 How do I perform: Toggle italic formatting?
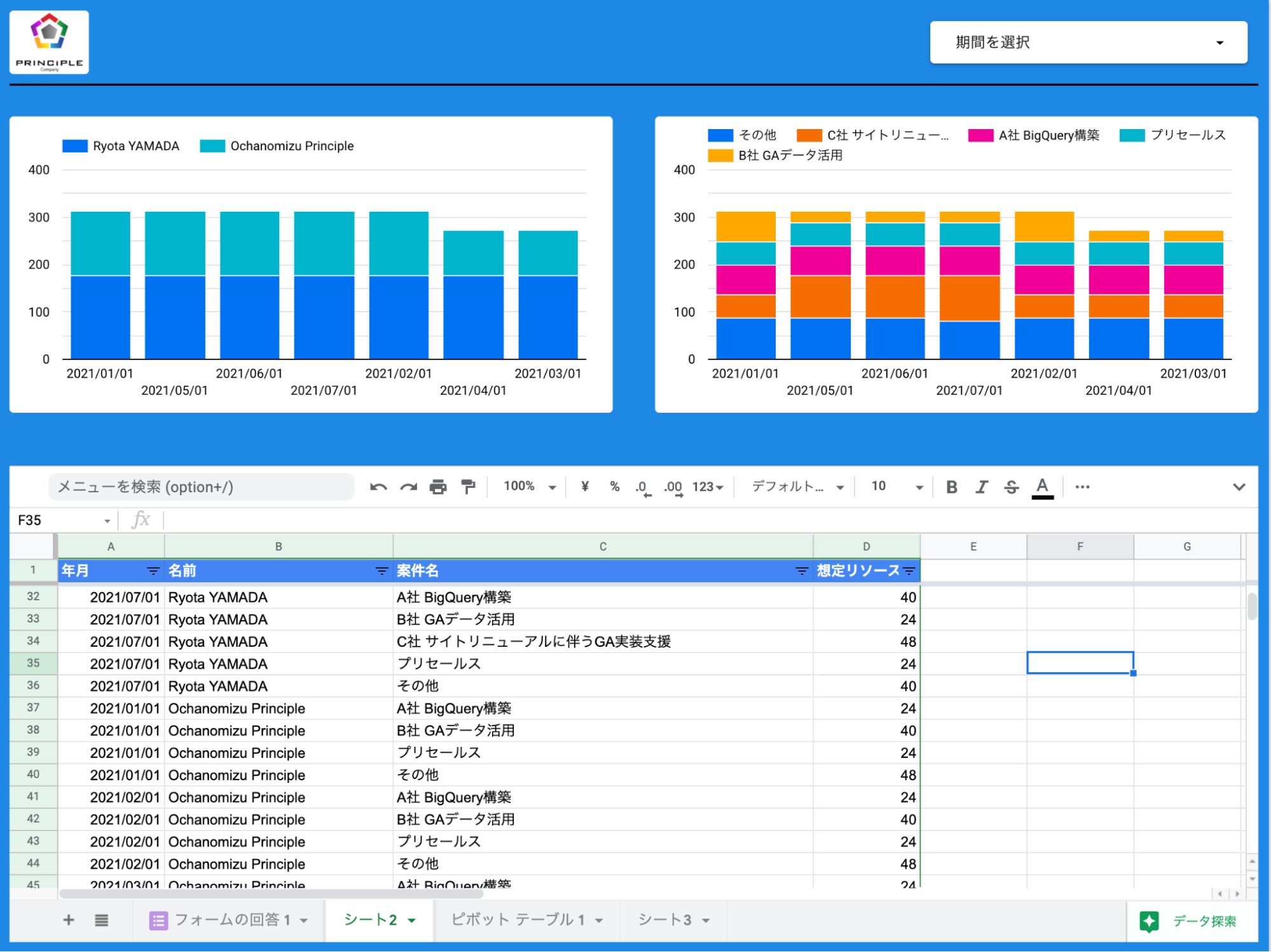(981, 487)
